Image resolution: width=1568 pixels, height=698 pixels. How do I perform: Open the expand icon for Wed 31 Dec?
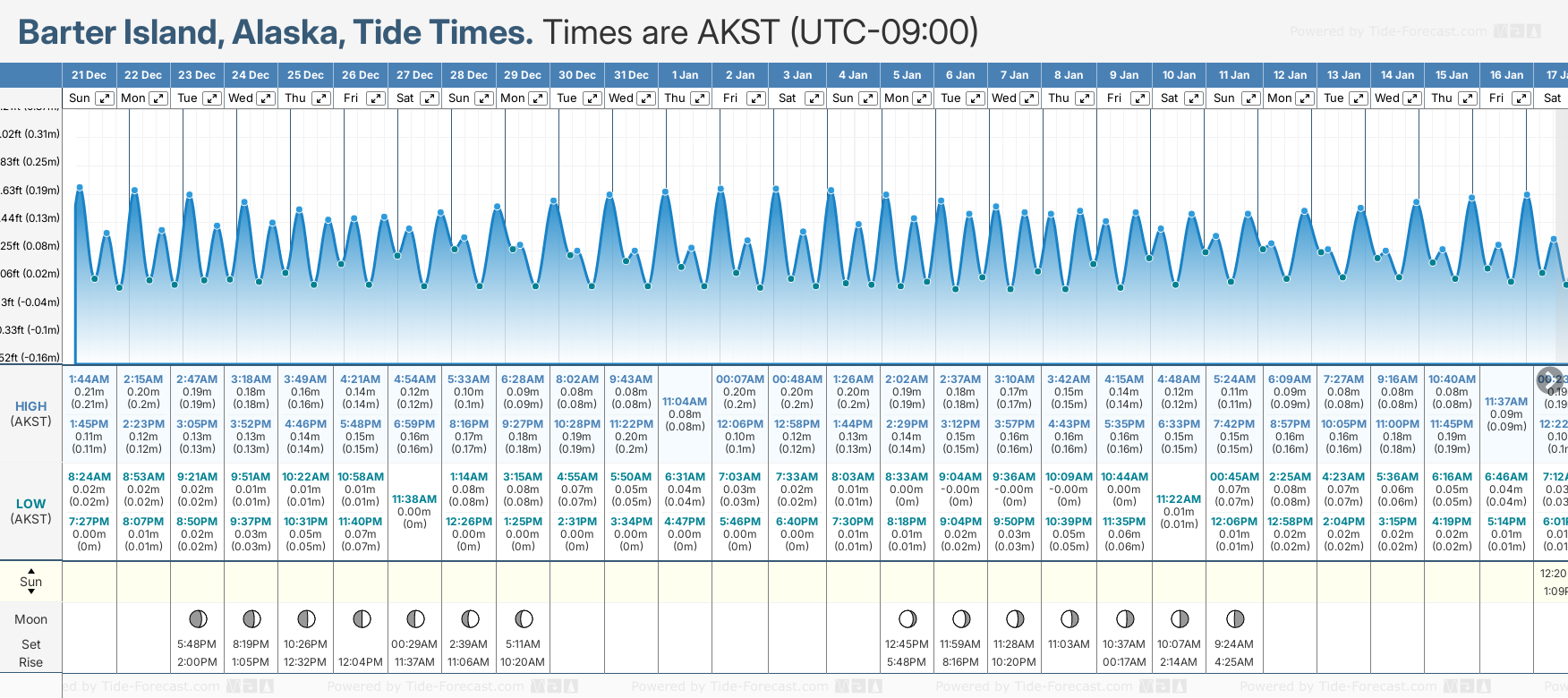[x=645, y=98]
